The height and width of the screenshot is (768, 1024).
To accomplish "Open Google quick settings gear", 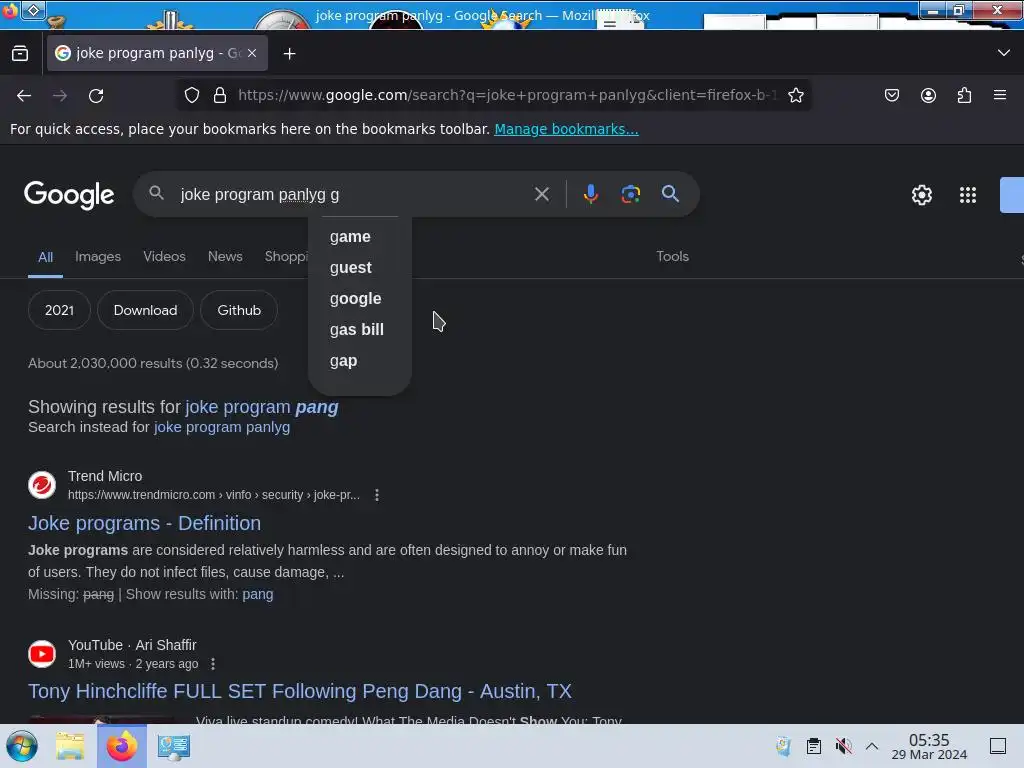I will pos(921,195).
